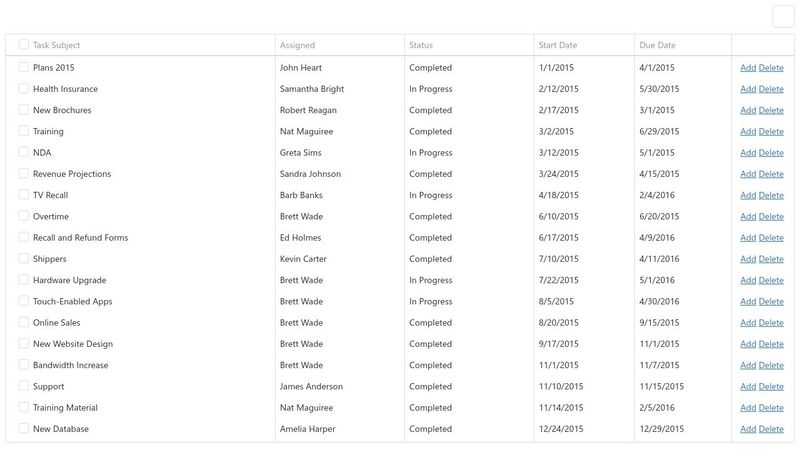
Task: Toggle the select-all checkbox in the header
Action: point(24,45)
